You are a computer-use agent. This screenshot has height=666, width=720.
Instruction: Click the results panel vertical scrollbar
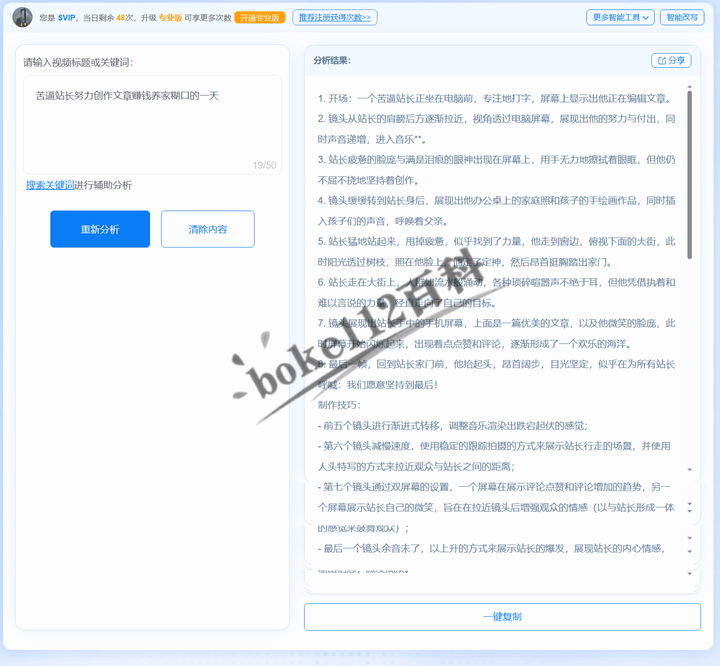click(x=689, y=175)
